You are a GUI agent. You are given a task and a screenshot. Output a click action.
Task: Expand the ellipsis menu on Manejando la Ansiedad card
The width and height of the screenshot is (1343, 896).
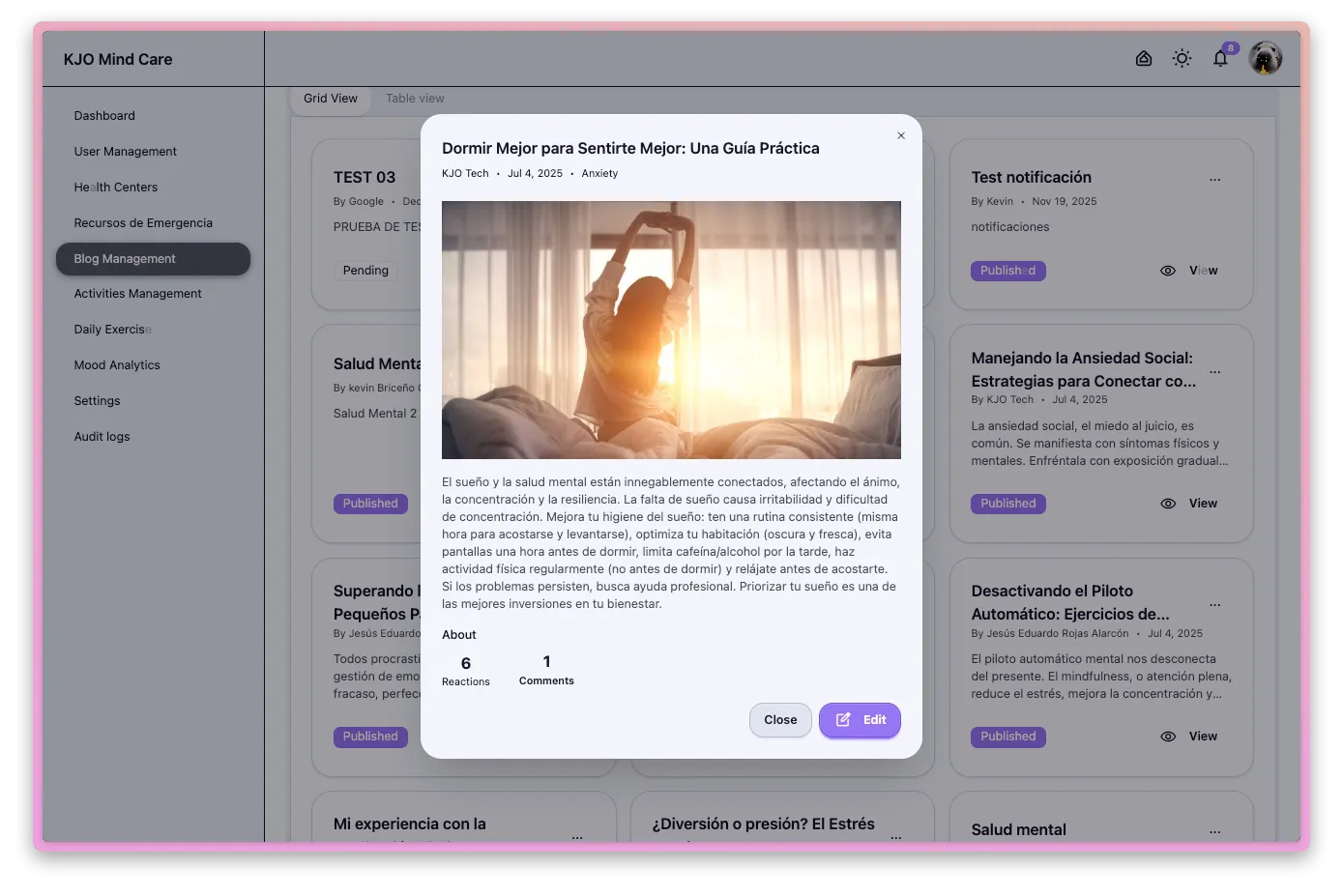coord(1214,372)
